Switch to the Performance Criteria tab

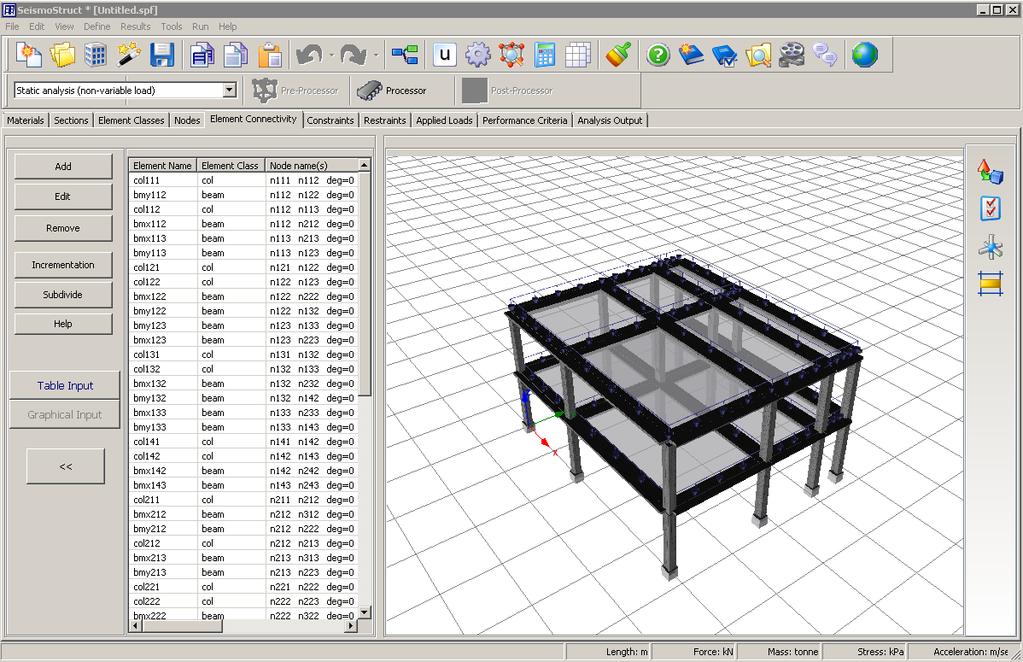pos(525,120)
